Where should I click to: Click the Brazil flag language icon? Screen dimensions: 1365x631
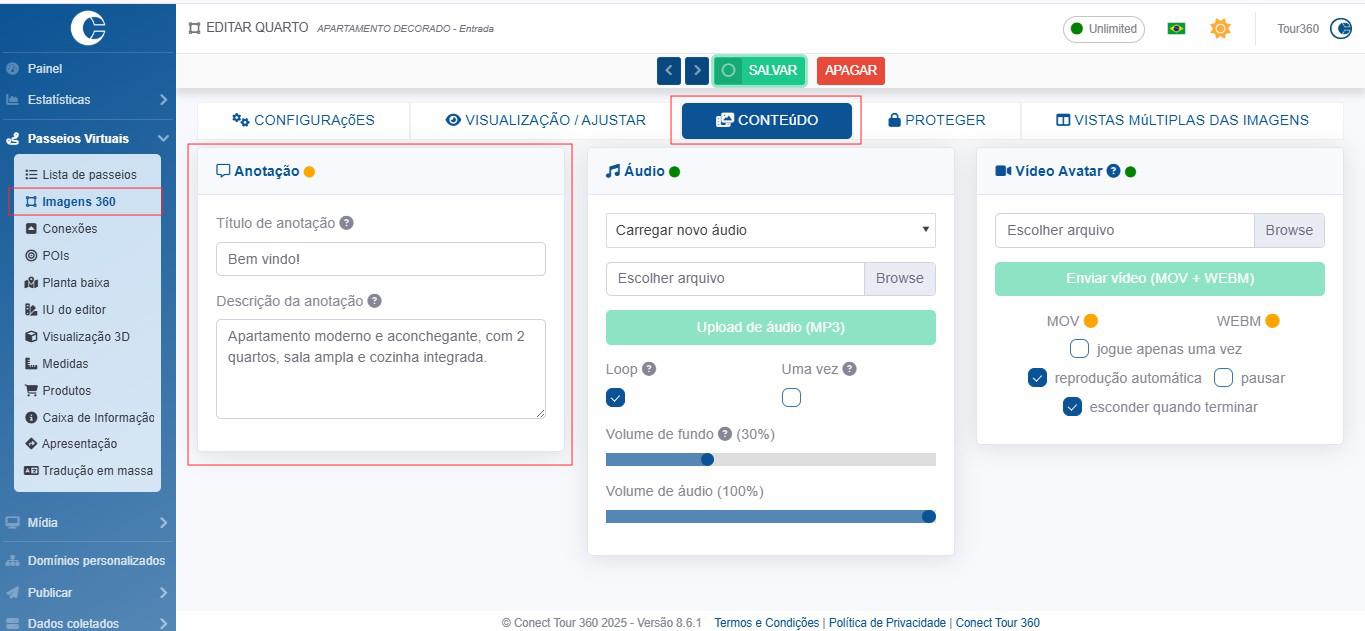click(x=1176, y=29)
